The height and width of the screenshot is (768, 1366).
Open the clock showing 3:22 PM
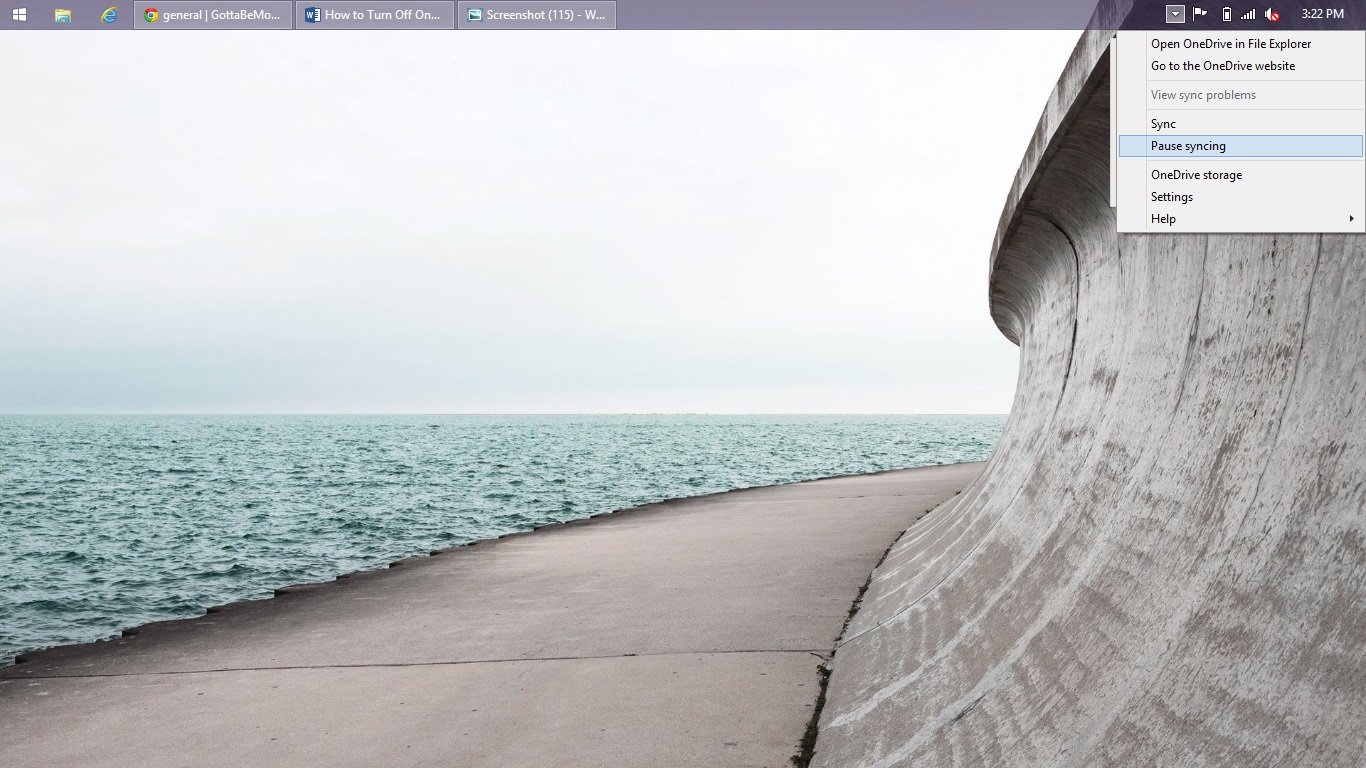click(1323, 14)
